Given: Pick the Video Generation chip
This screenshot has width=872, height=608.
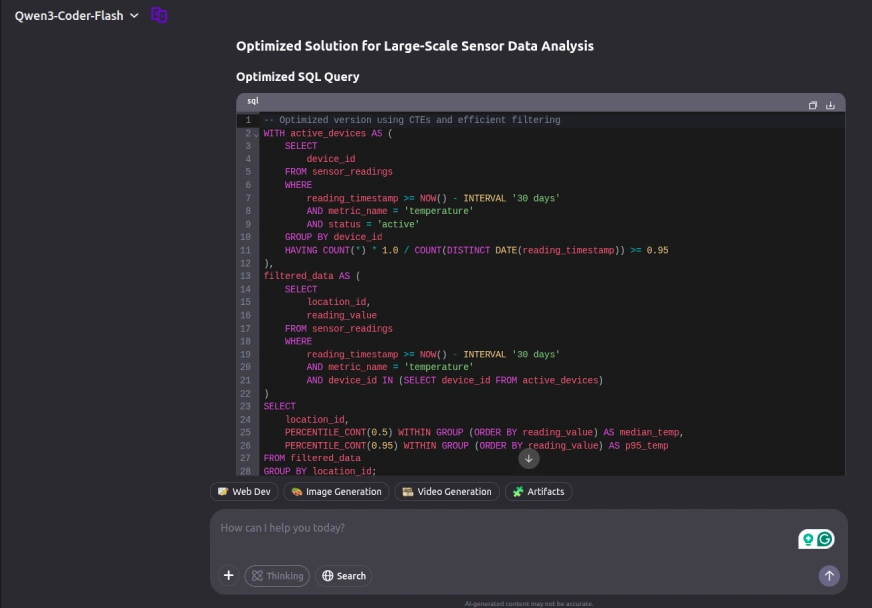Looking at the screenshot, I should 447,492.
